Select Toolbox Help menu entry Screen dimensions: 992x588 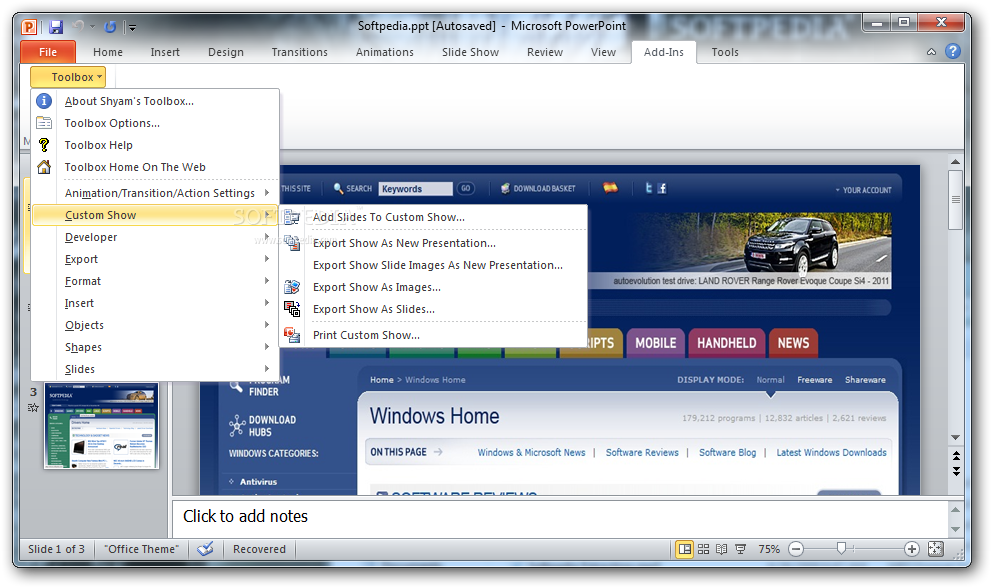coord(155,146)
